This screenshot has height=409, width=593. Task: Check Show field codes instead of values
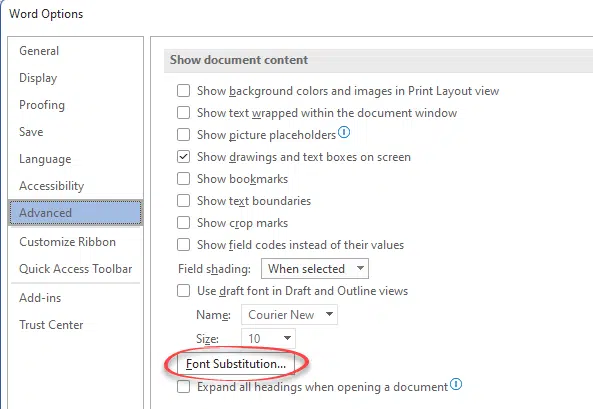pos(183,245)
